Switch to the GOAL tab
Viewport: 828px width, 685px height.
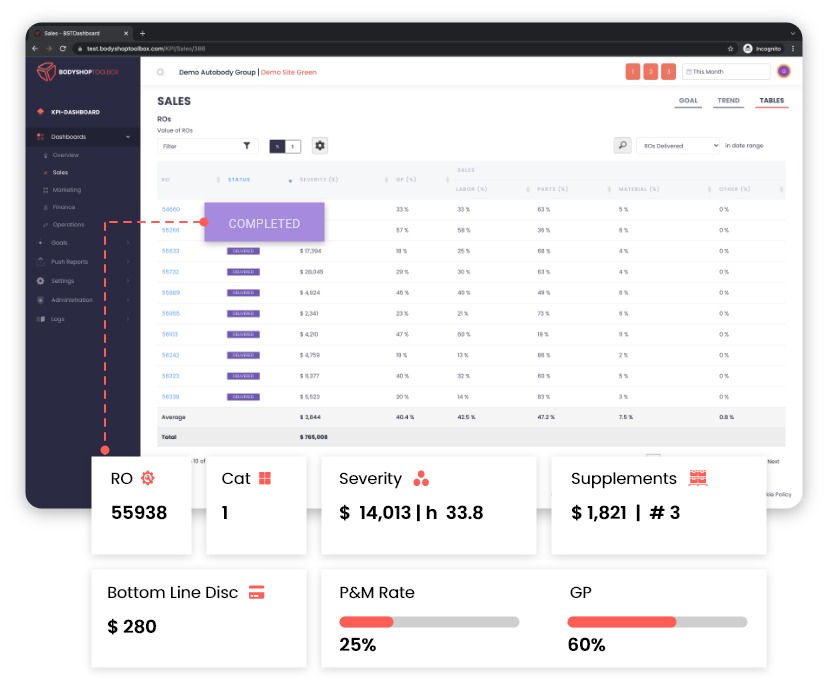(688, 101)
